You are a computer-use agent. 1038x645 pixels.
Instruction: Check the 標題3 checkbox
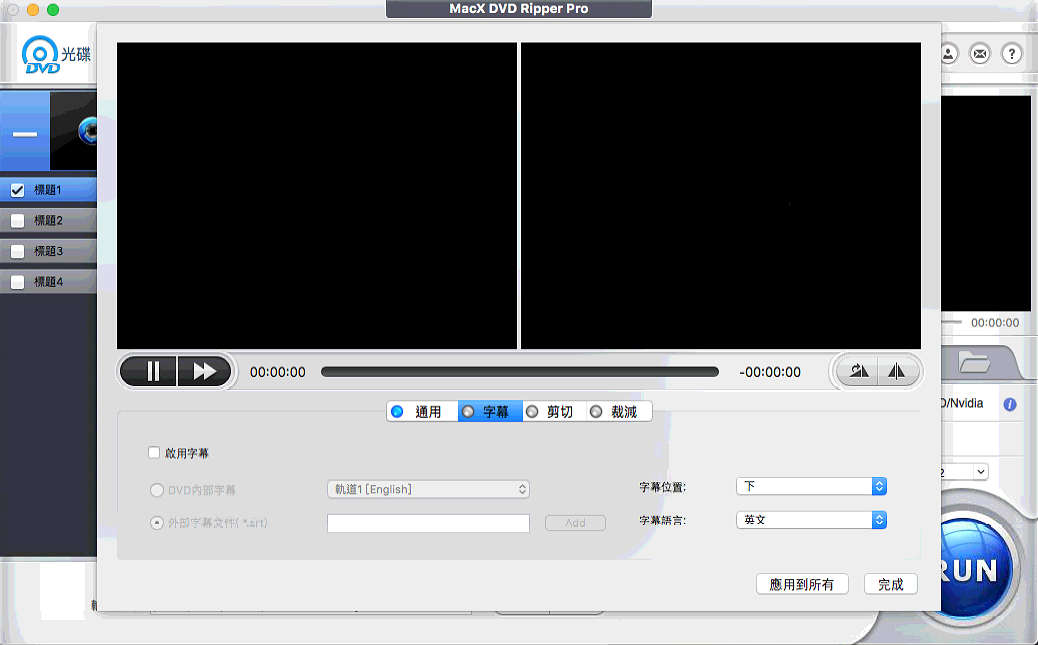pos(18,252)
